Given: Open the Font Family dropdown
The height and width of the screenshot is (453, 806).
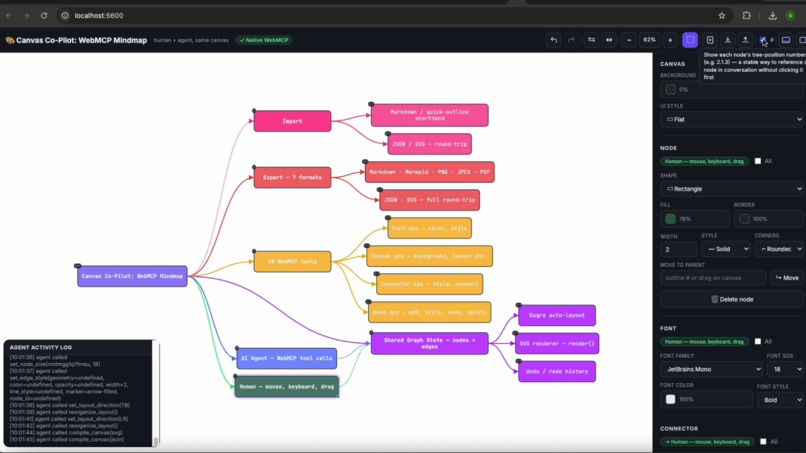Looking at the screenshot, I should tap(711, 369).
